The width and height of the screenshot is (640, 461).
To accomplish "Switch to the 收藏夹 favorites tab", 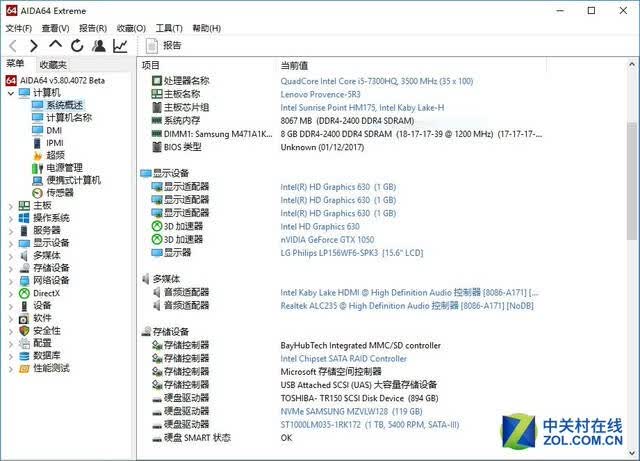I will pos(53,65).
